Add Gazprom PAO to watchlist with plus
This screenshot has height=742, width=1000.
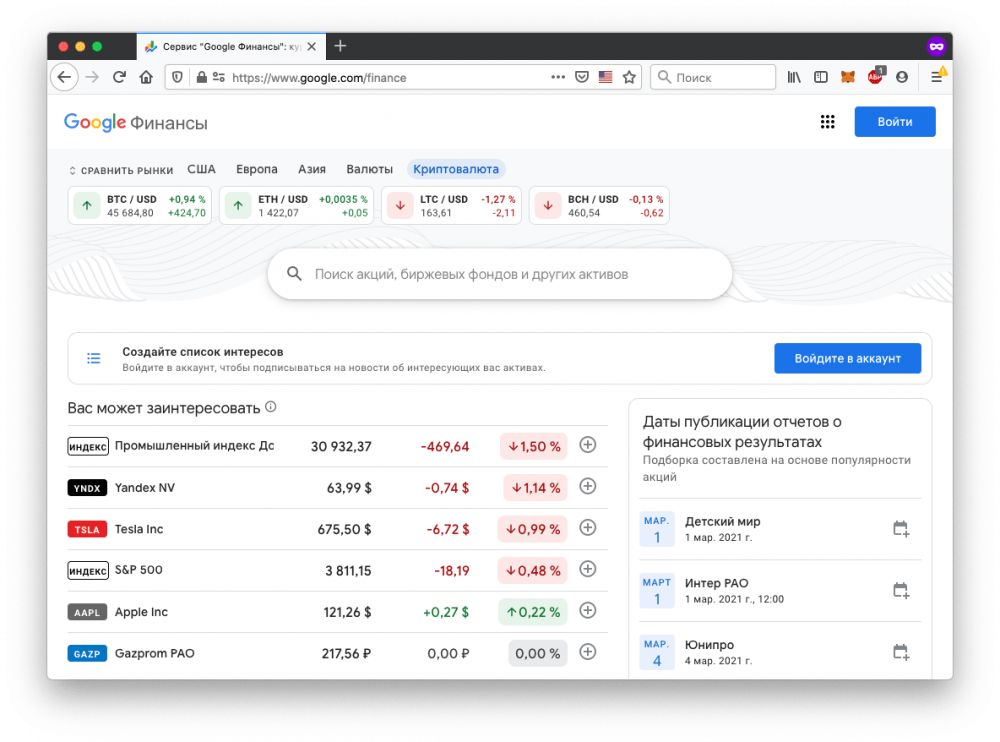588,652
